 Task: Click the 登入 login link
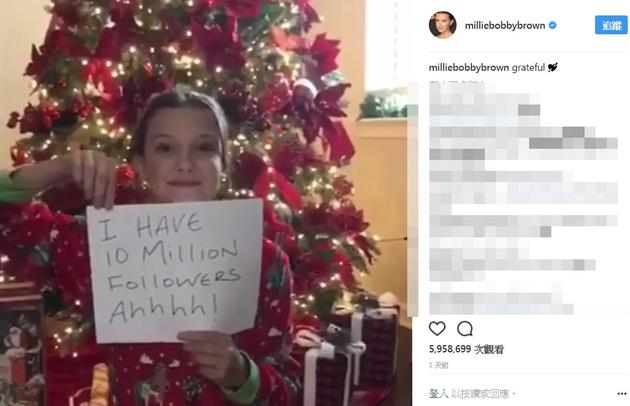tap(438, 394)
